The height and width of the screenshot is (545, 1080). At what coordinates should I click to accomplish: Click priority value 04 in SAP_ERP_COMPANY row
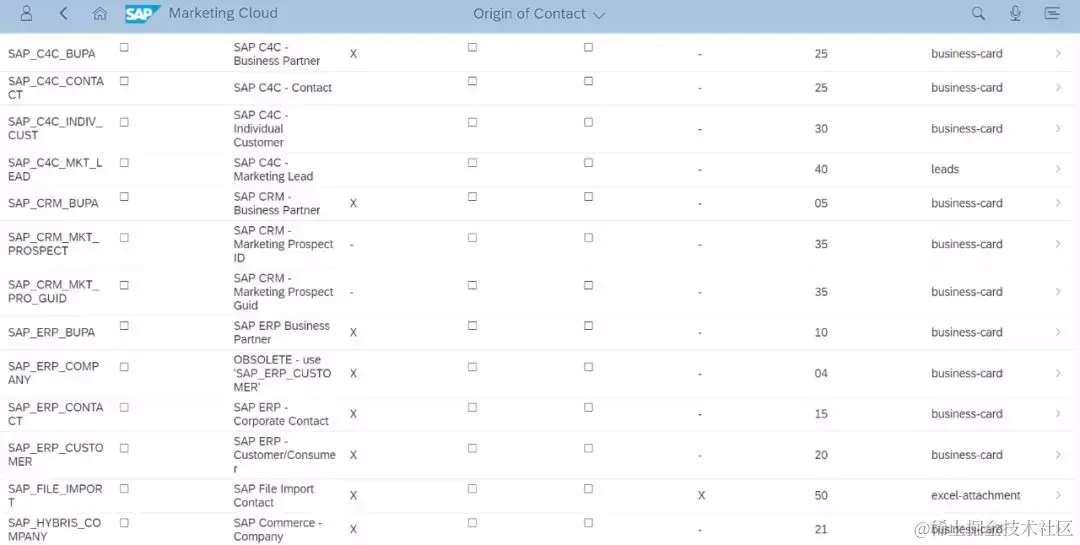821,373
